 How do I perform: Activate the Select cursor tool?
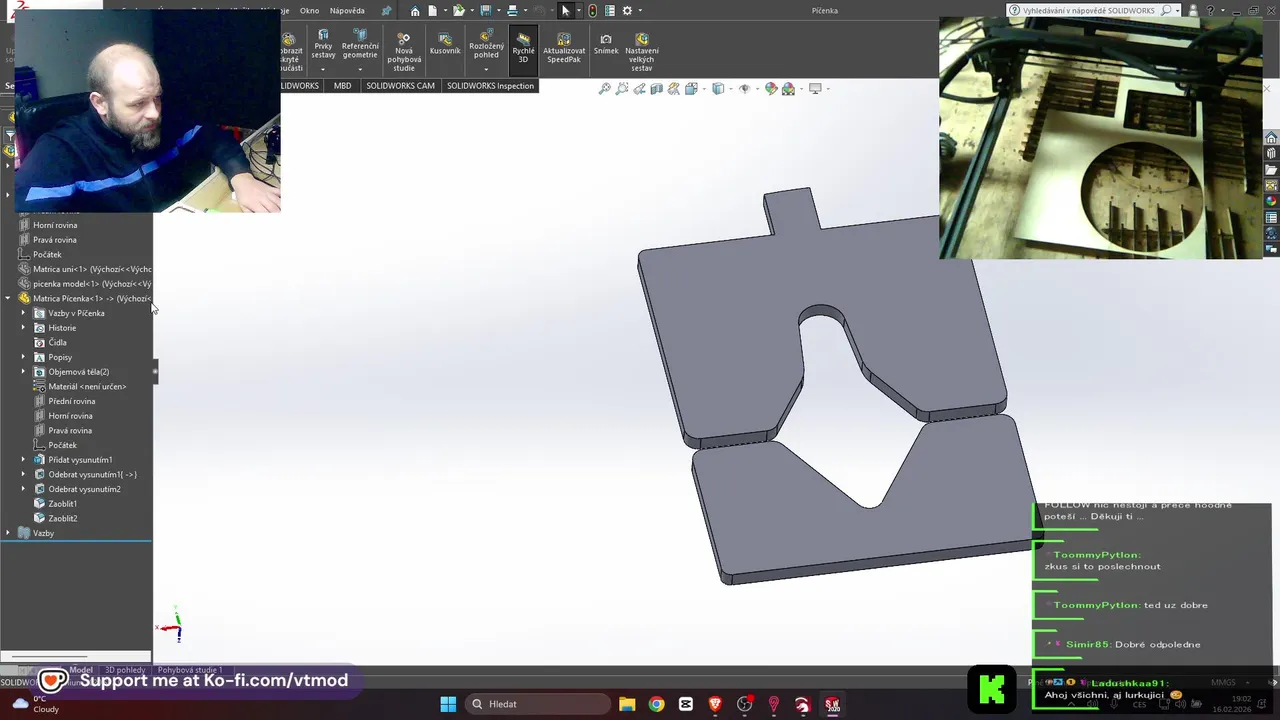click(566, 11)
